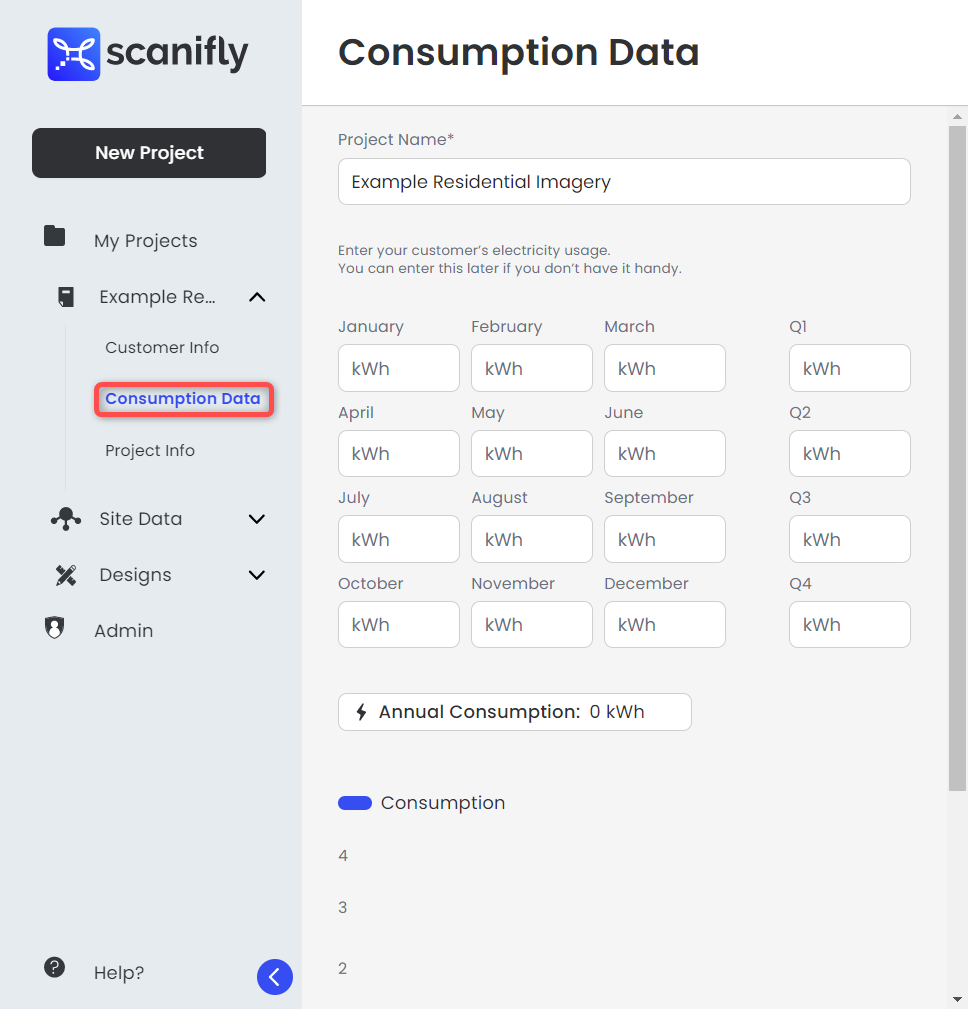Expand the Designs section
This screenshot has width=968, height=1009.
click(x=257, y=575)
